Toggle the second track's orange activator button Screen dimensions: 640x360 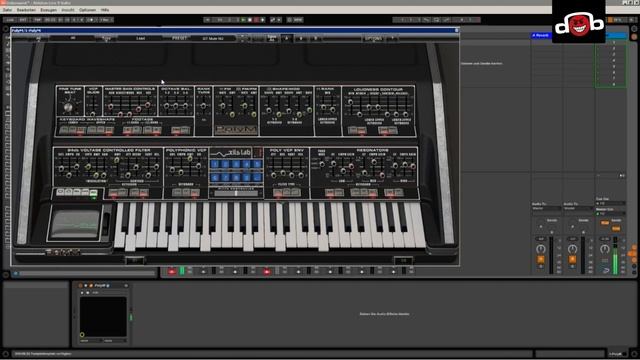click(572, 259)
